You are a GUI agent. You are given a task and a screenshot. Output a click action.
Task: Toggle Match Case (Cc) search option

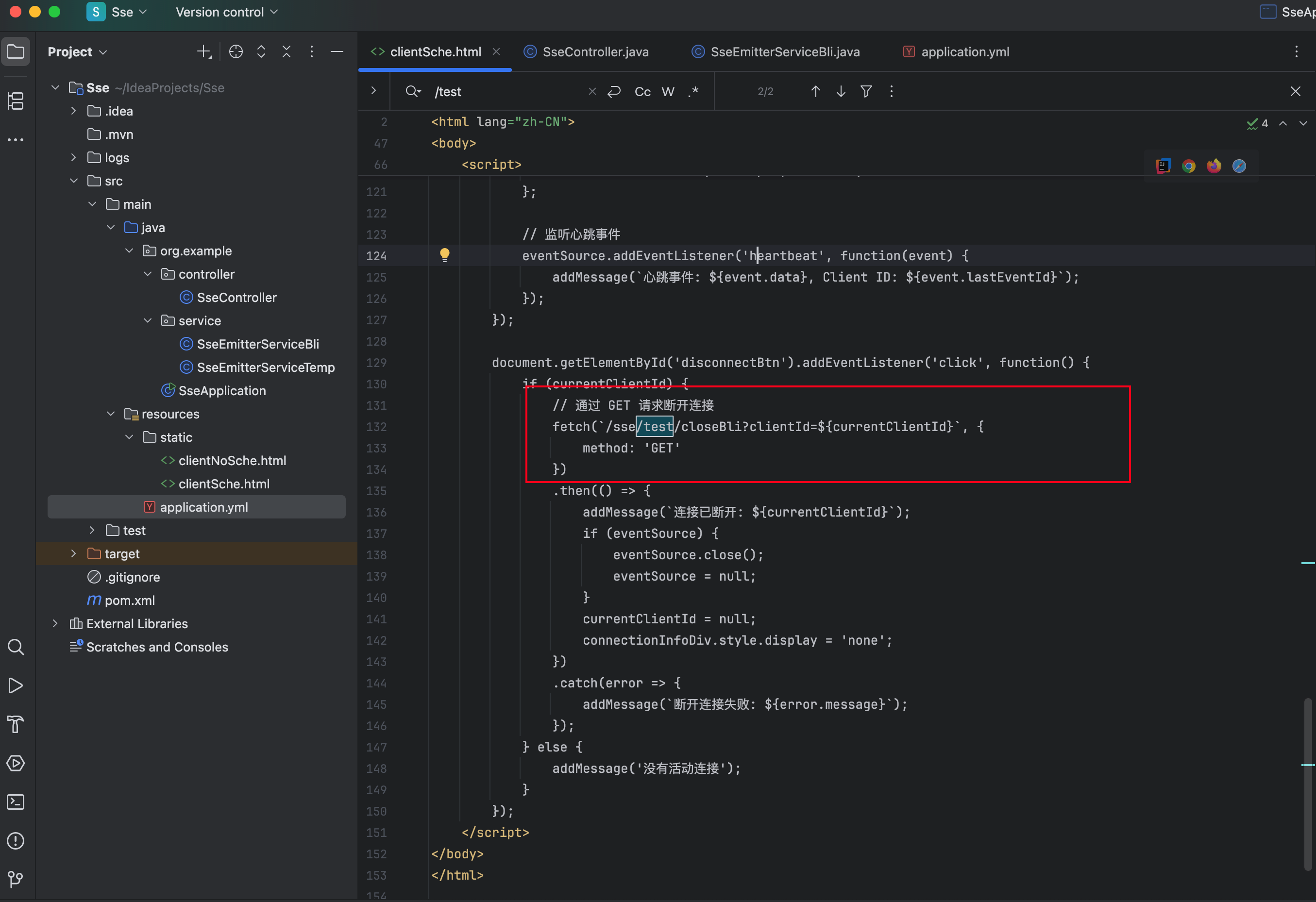tap(642, 92)
